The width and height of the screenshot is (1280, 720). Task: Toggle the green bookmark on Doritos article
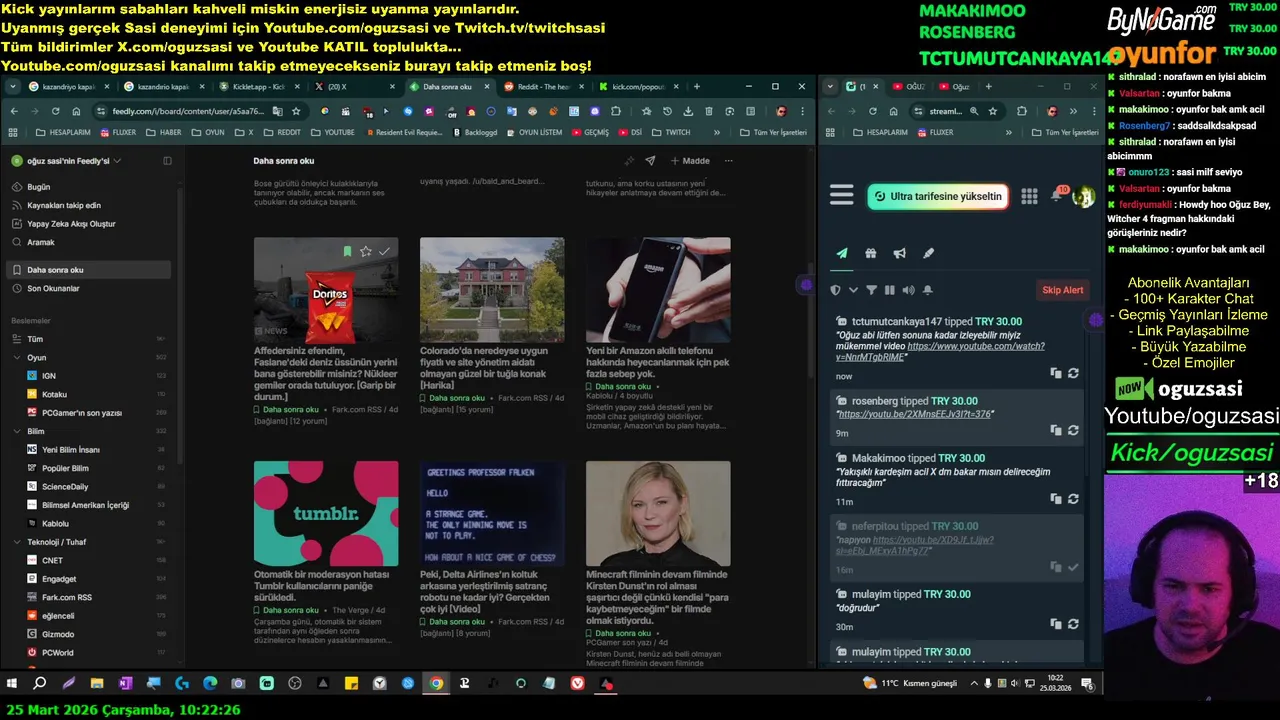[347, 252]
